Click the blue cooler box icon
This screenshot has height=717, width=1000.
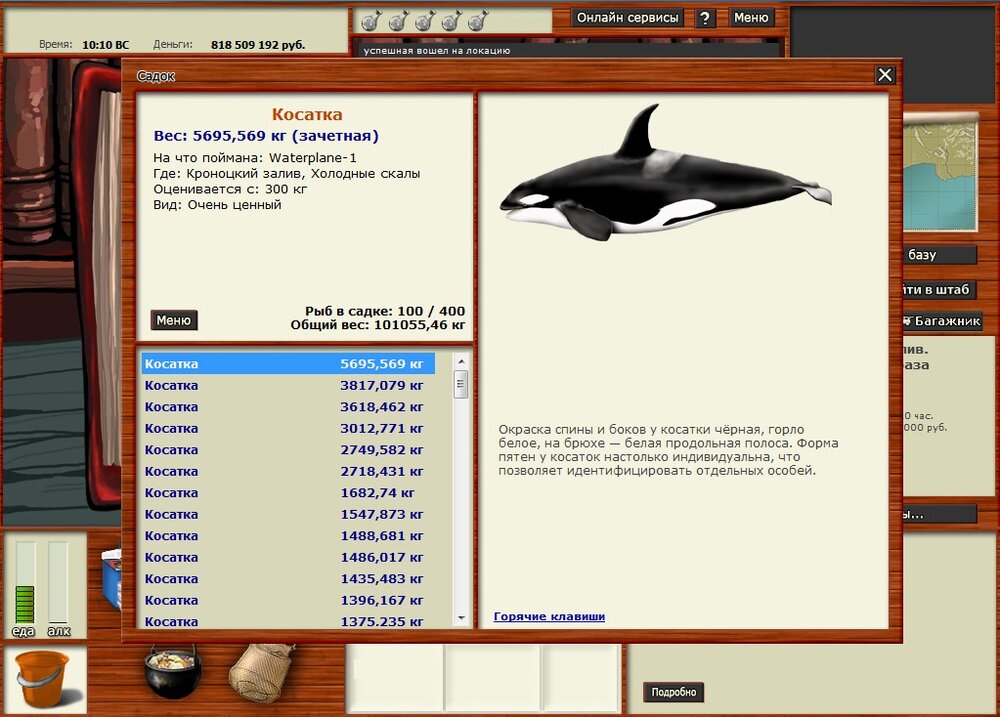(x=110, y=581)
